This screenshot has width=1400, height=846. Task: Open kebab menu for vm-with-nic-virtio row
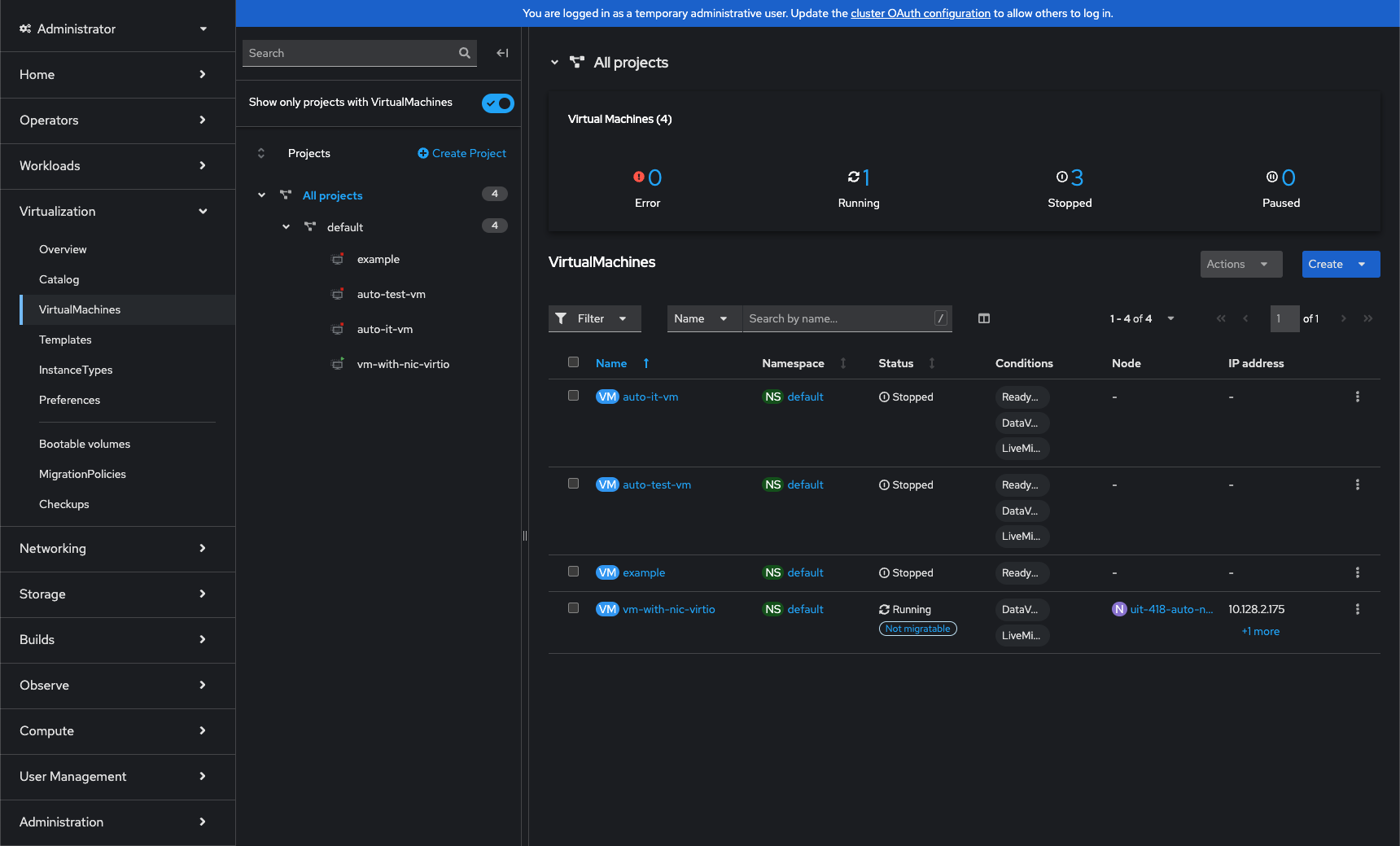1357,609
